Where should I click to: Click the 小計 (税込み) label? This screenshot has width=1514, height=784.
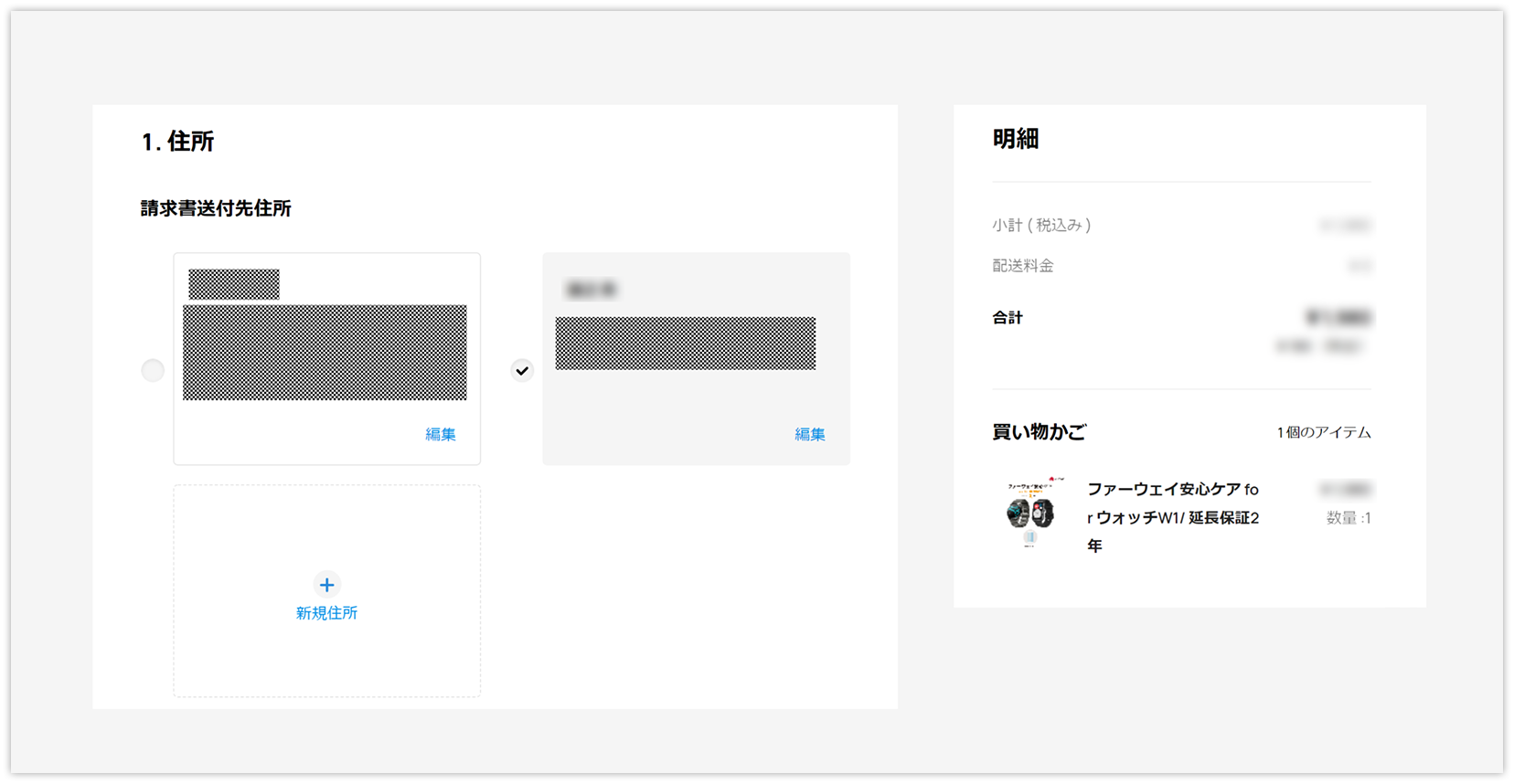pyautogui.click(x=1041, y=225)
